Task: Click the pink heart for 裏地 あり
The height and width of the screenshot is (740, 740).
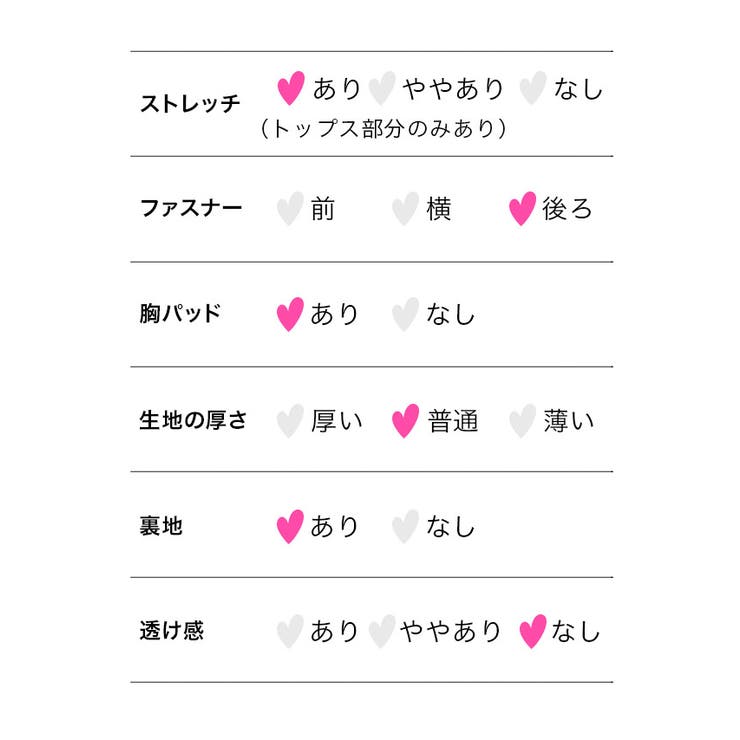Action: click(x=290, y=526)
